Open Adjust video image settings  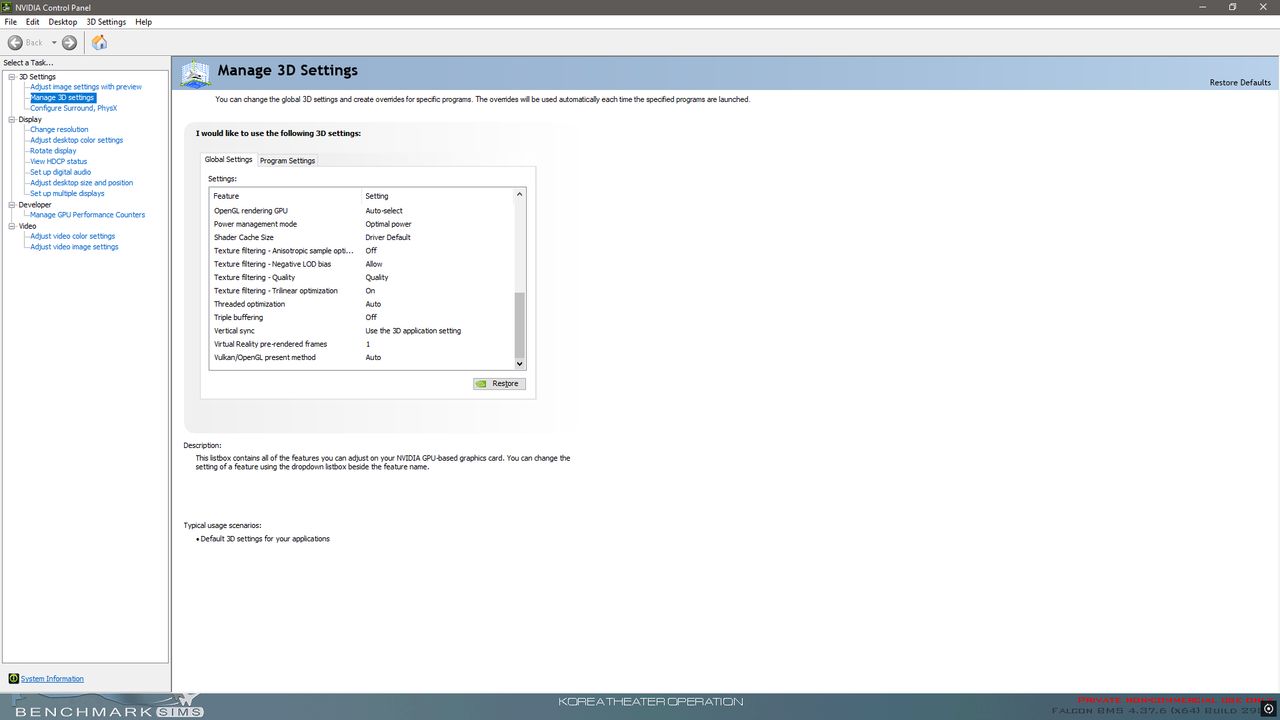click(x=74, y=247)
